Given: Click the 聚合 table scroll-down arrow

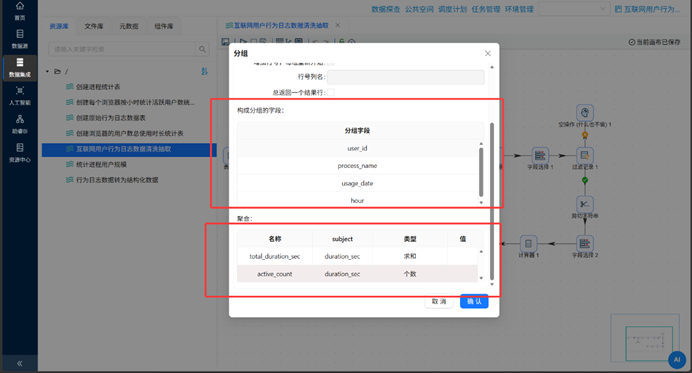Looking at the screenshot, I should (x=481, y=278).
